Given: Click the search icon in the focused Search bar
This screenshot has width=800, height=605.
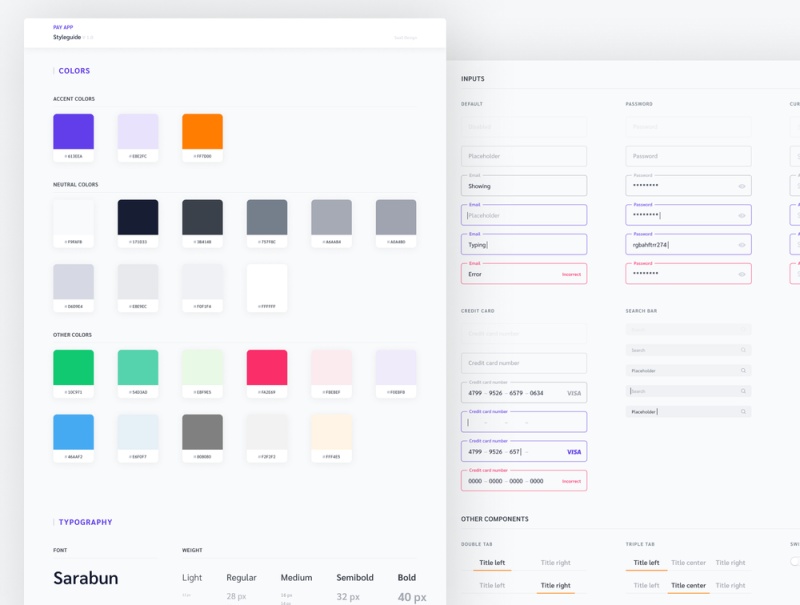Looking at the screenshot, I should pos(743,391).
